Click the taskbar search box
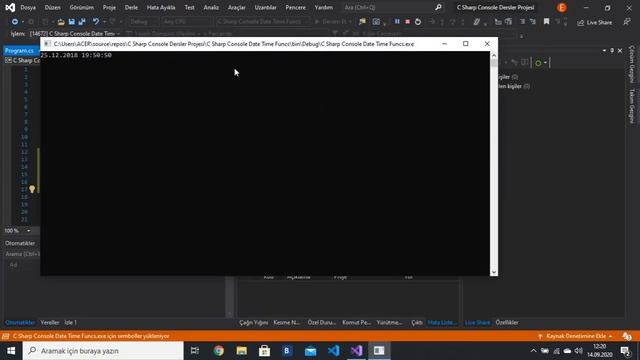This screenshot has height=360, width=640. pyautogui.click(x=103, y=351)
